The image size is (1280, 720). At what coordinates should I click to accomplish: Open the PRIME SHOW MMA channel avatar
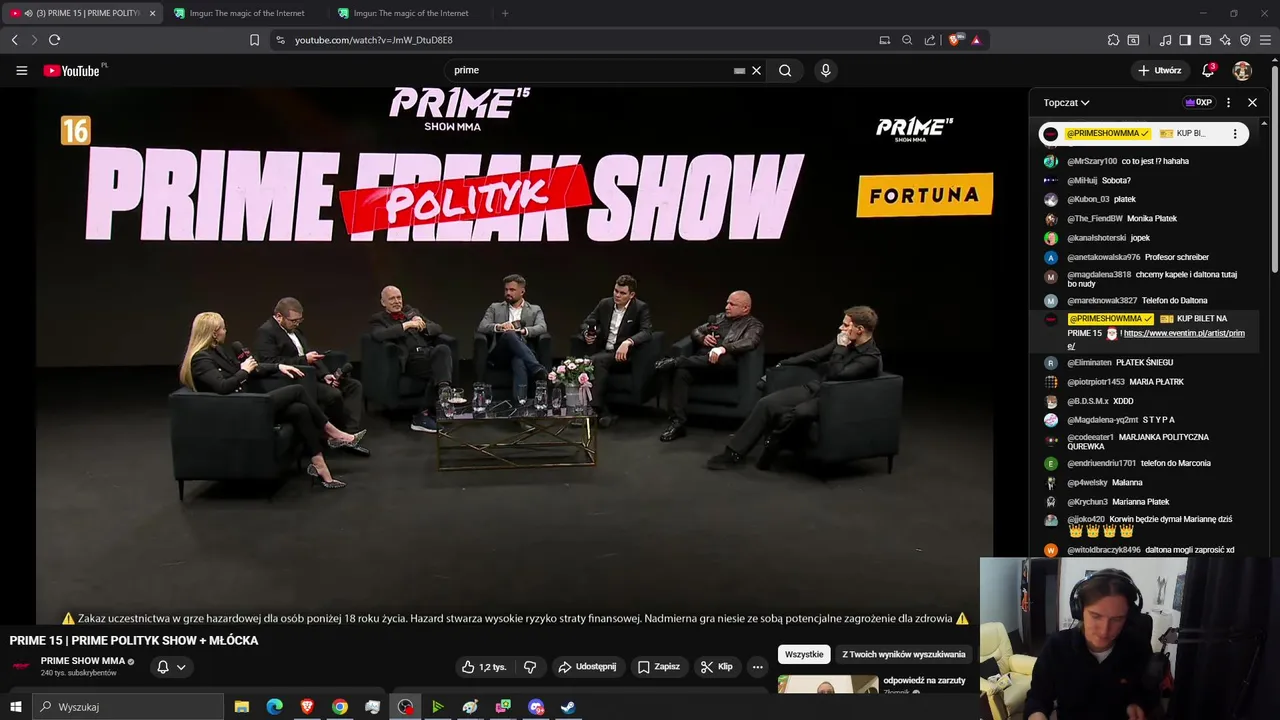(21, 666)
